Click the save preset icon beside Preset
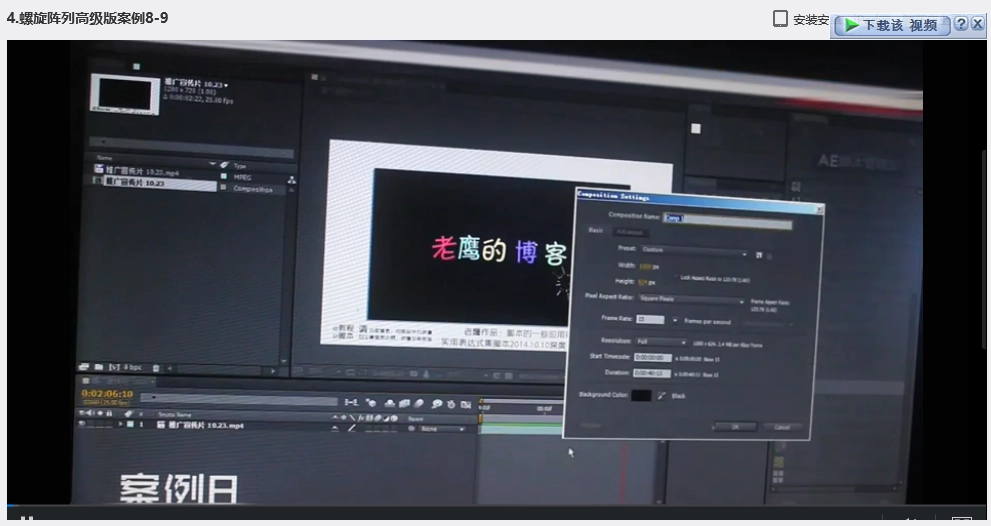This screenshot has width=991, height=526. [x=759, y=255]
